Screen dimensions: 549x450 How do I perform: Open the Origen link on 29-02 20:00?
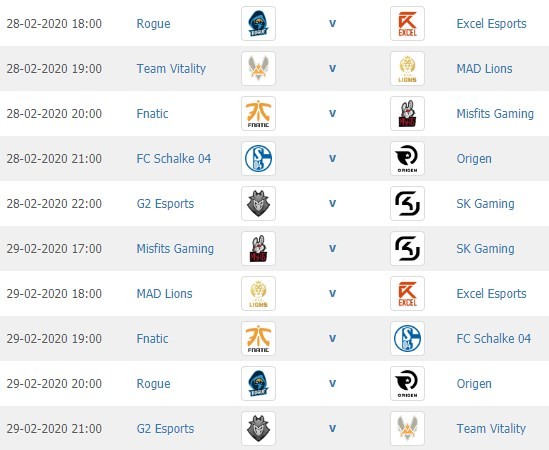pyautogui.click(x=474, y=384)
